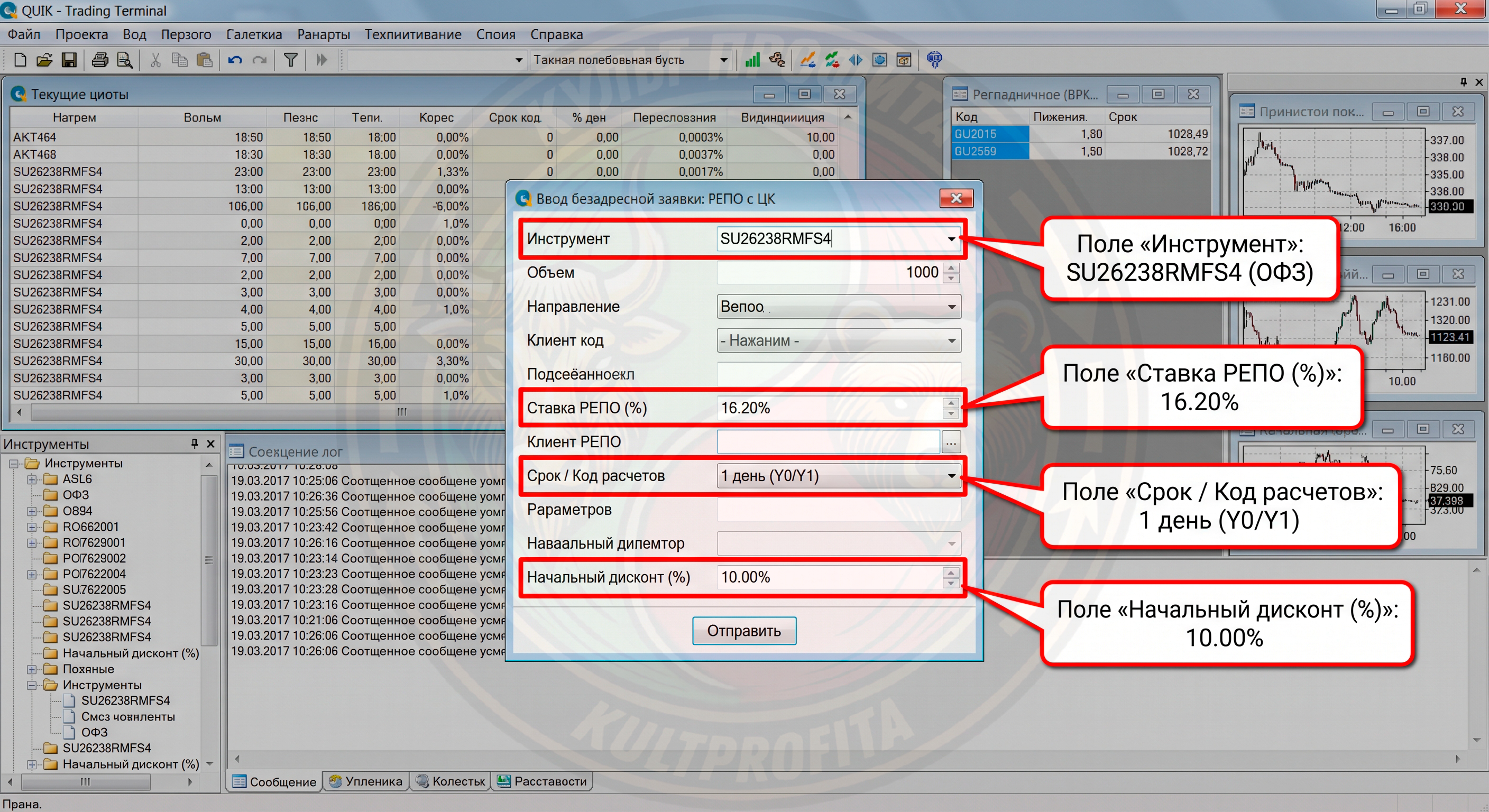This screenshot has width=1489, height=812.
Task: Open the Техпиитивание menu
Action: pos(413,35)
